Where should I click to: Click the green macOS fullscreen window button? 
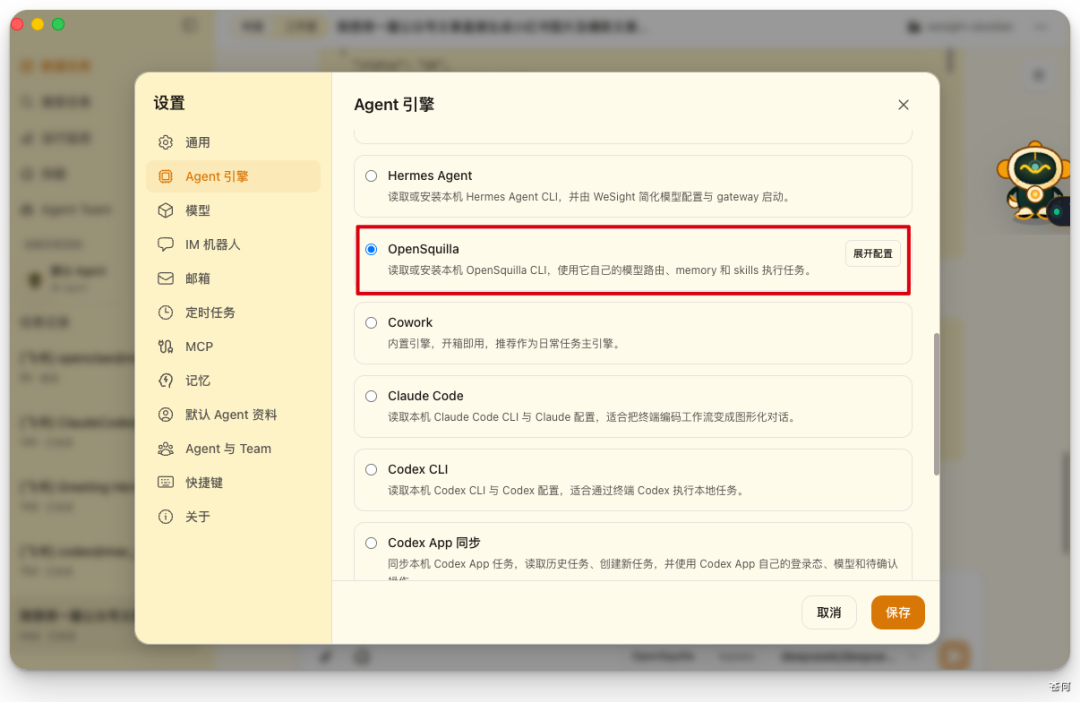click(x=59, y=24)
